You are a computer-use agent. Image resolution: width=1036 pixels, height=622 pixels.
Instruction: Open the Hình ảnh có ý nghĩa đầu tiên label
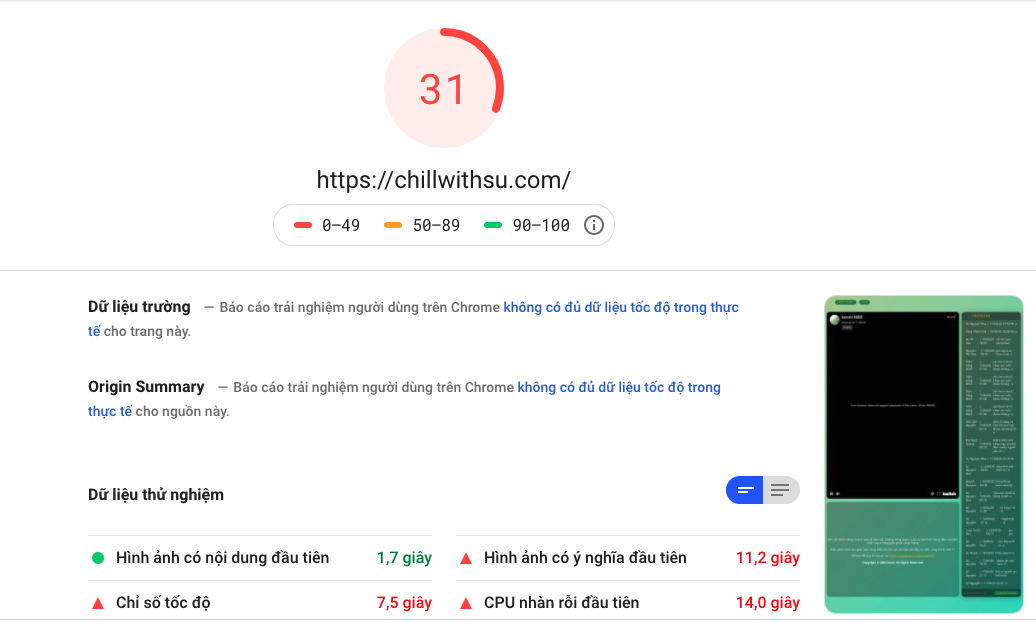click(585, 558)
